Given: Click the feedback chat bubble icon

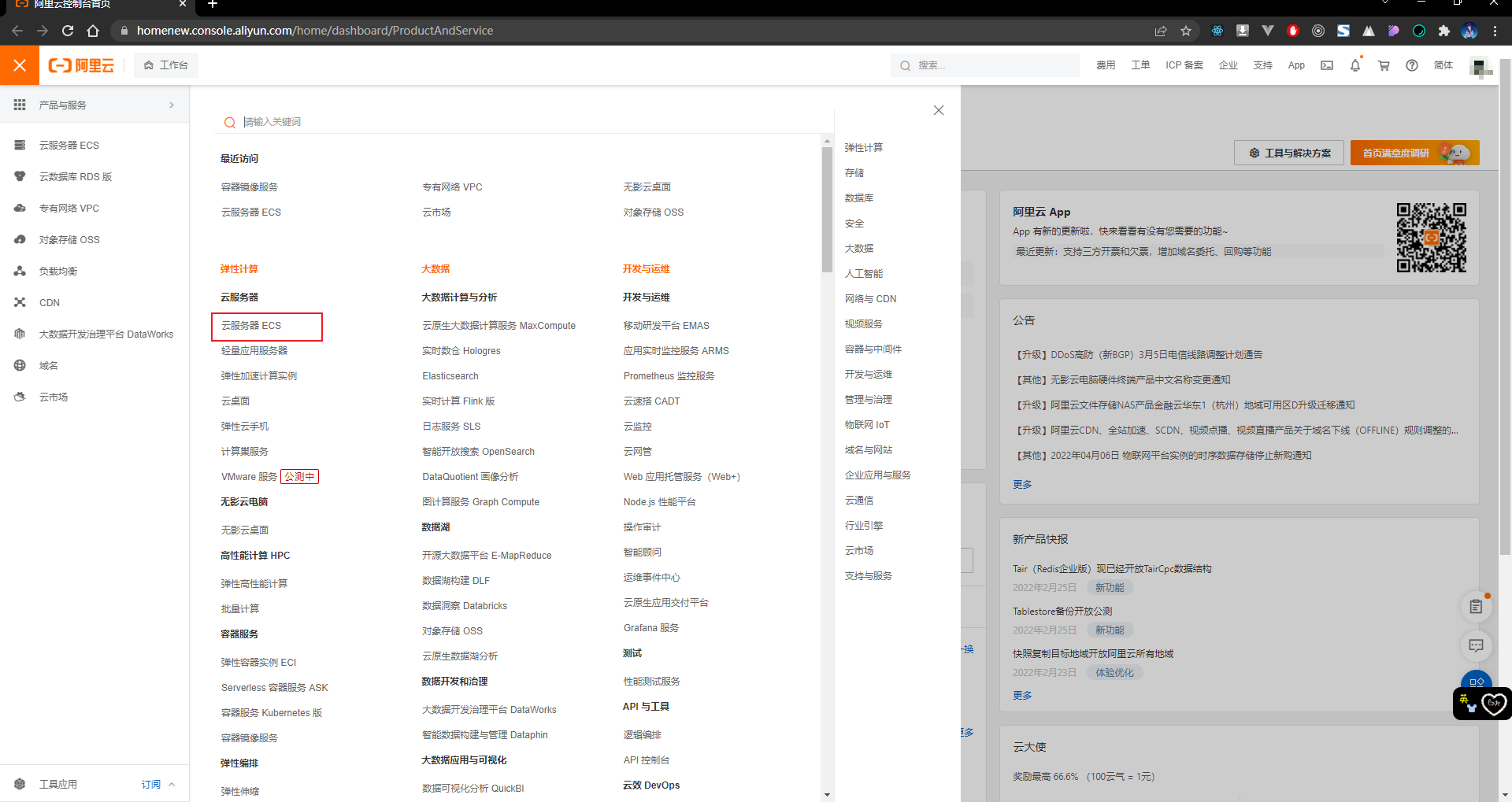Looking at the screenshot, I should pyautogui.click(x=1476, y=646).
